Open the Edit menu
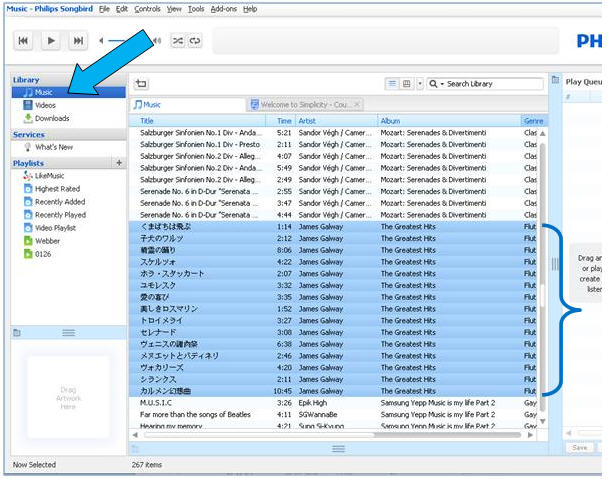Viewport: 608px width, 479px height. 121,9
